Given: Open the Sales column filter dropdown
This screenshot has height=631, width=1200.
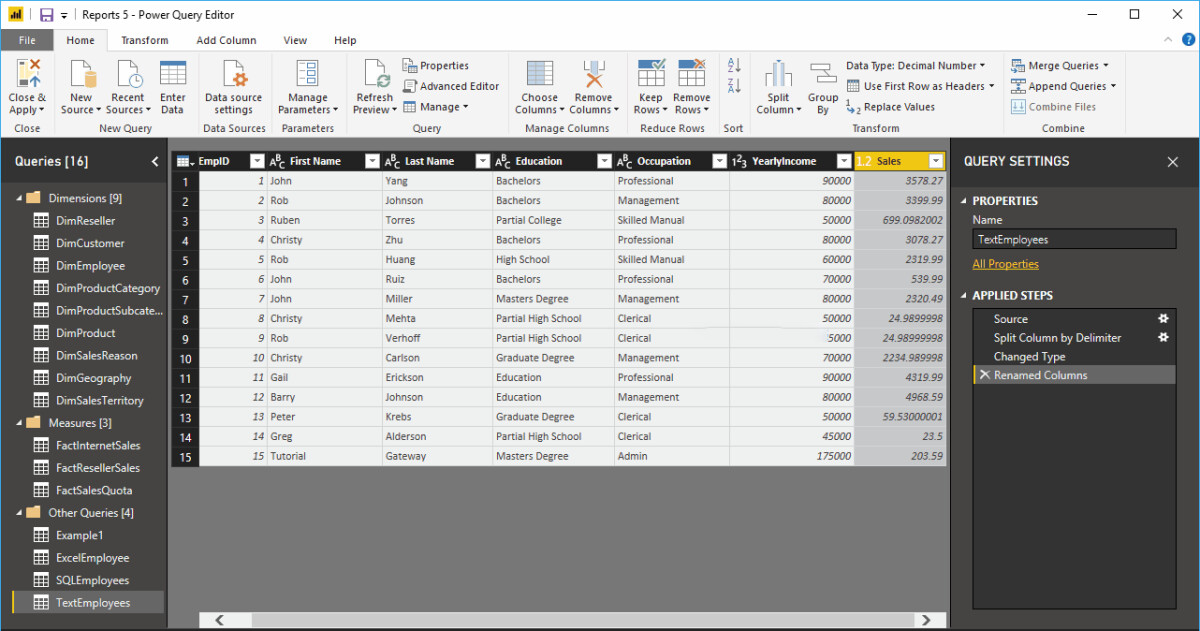Looking at the screenshot, I should pyautogui.click(x=936, y=161).
